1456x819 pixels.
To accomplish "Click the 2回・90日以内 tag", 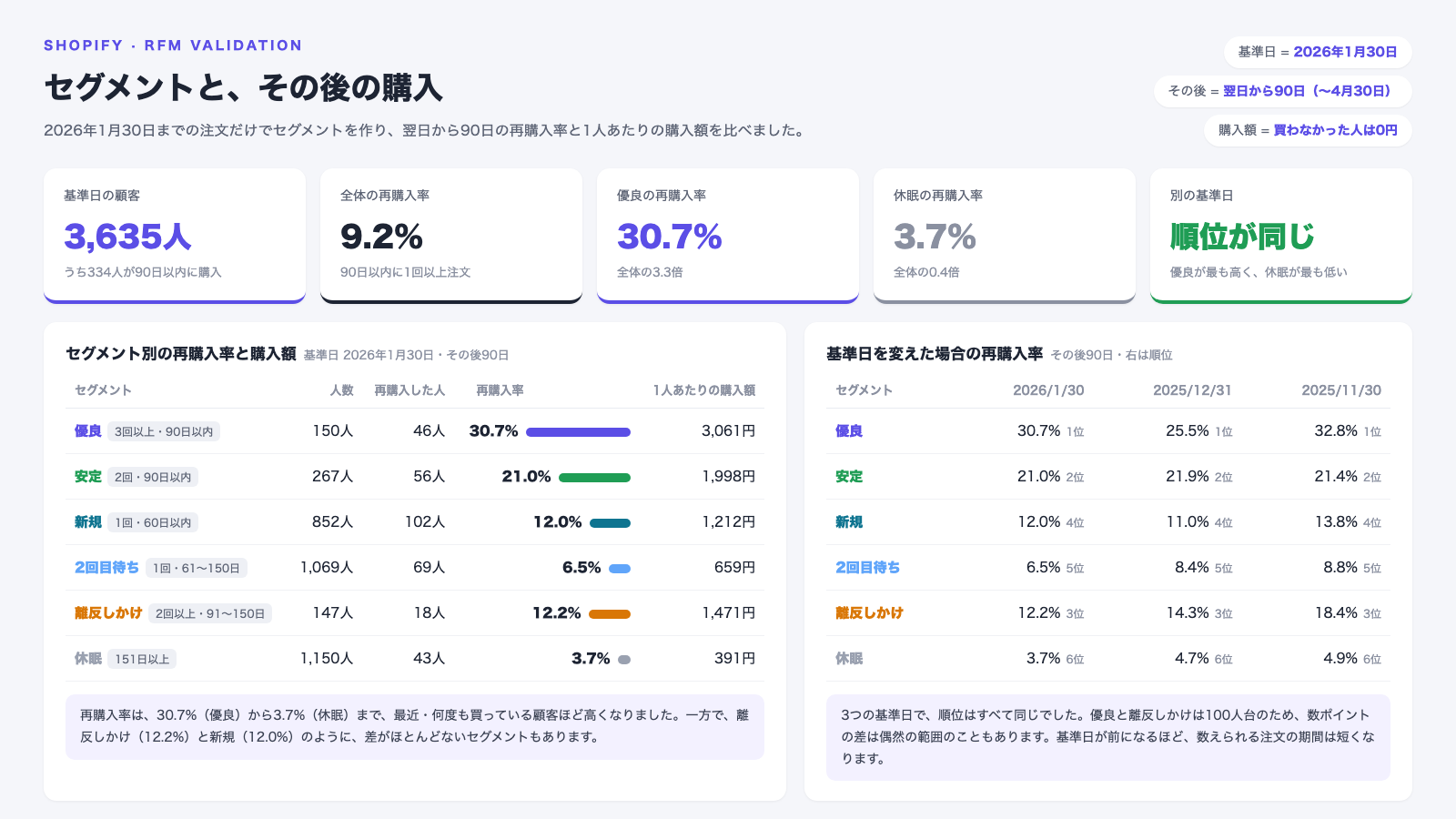I will [x=153, y=477].
